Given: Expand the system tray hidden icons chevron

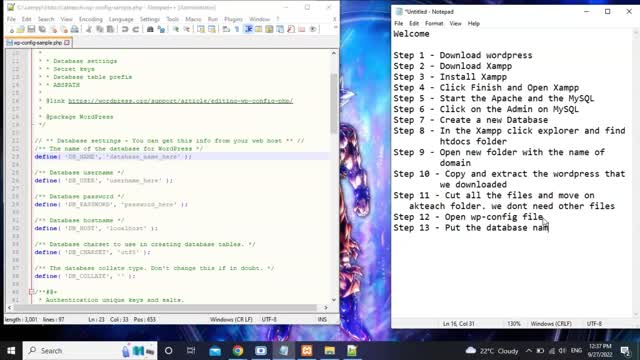Looking at the screenshot, I should (529, 351).
